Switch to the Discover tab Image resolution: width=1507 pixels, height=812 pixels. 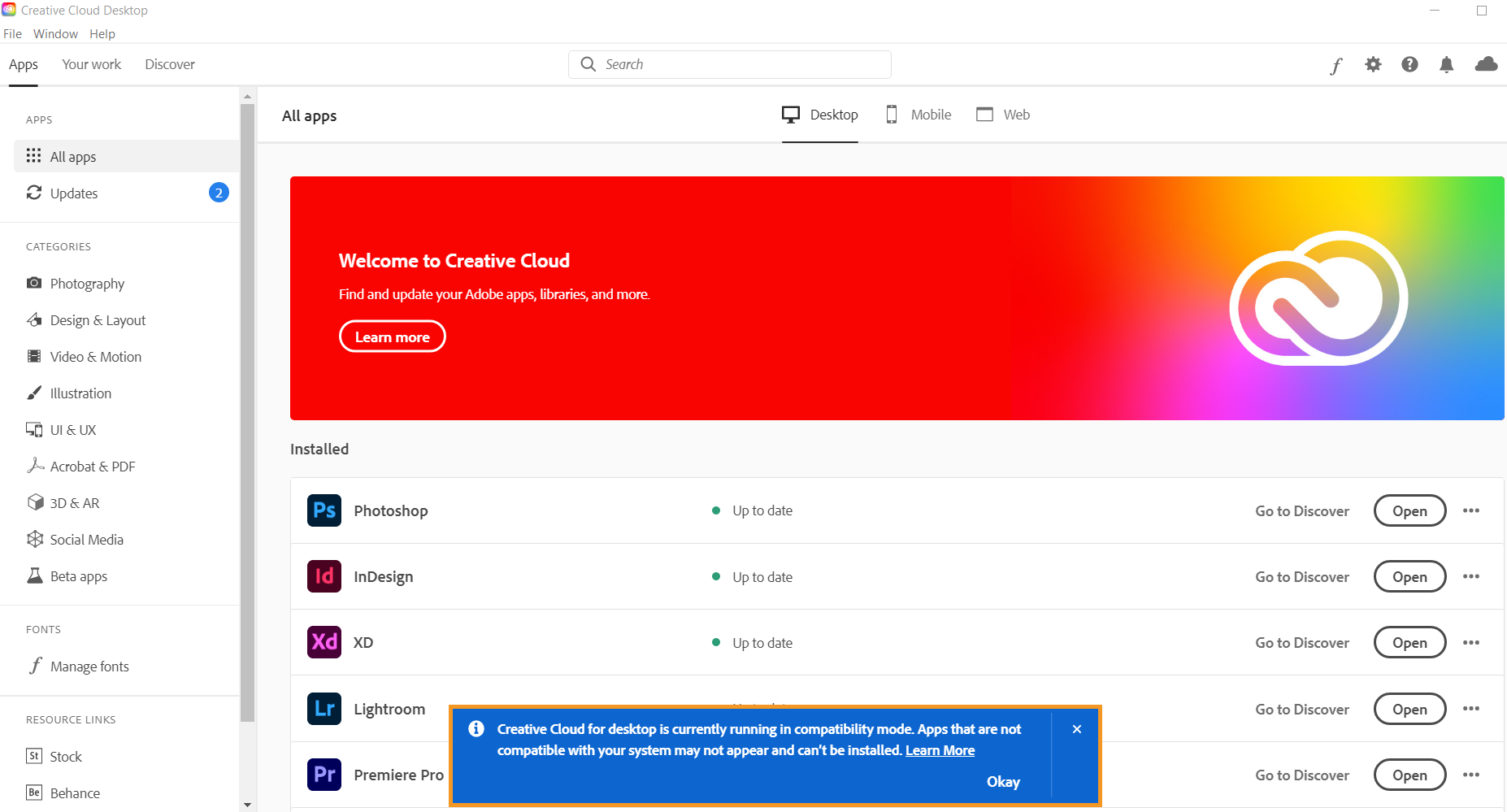(169, 64)
